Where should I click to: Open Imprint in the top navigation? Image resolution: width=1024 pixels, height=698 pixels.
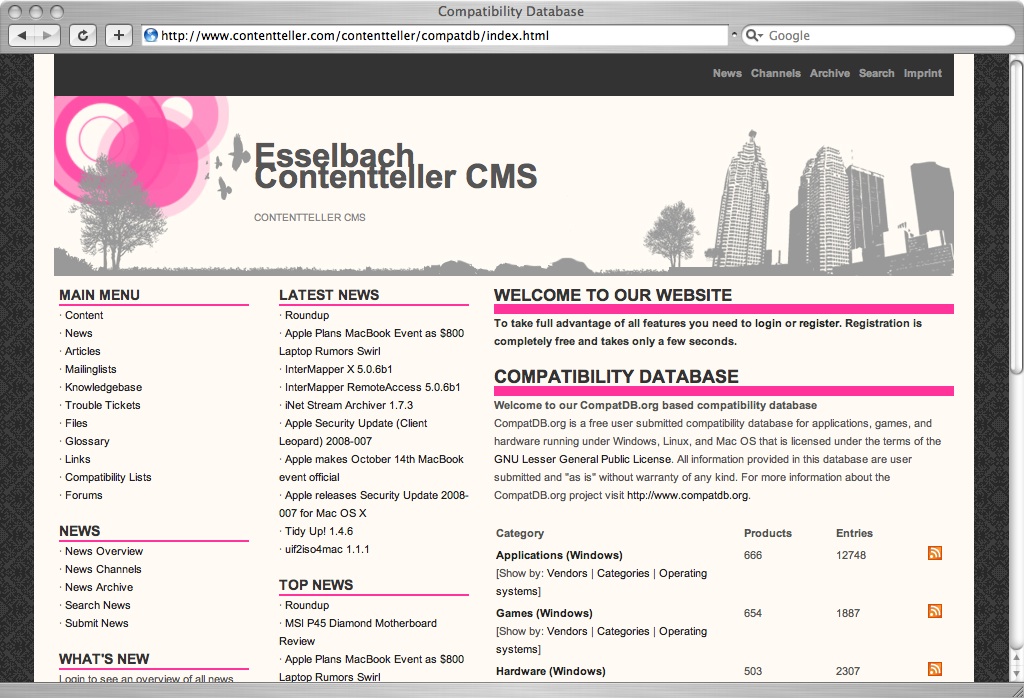[x=922, y=73]
